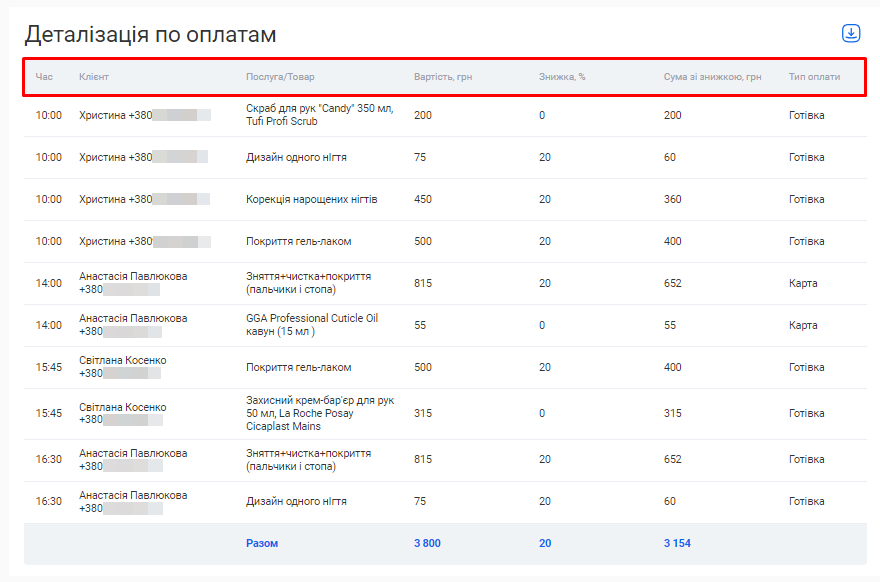Select the total cost 3 800

pos(427,543)
